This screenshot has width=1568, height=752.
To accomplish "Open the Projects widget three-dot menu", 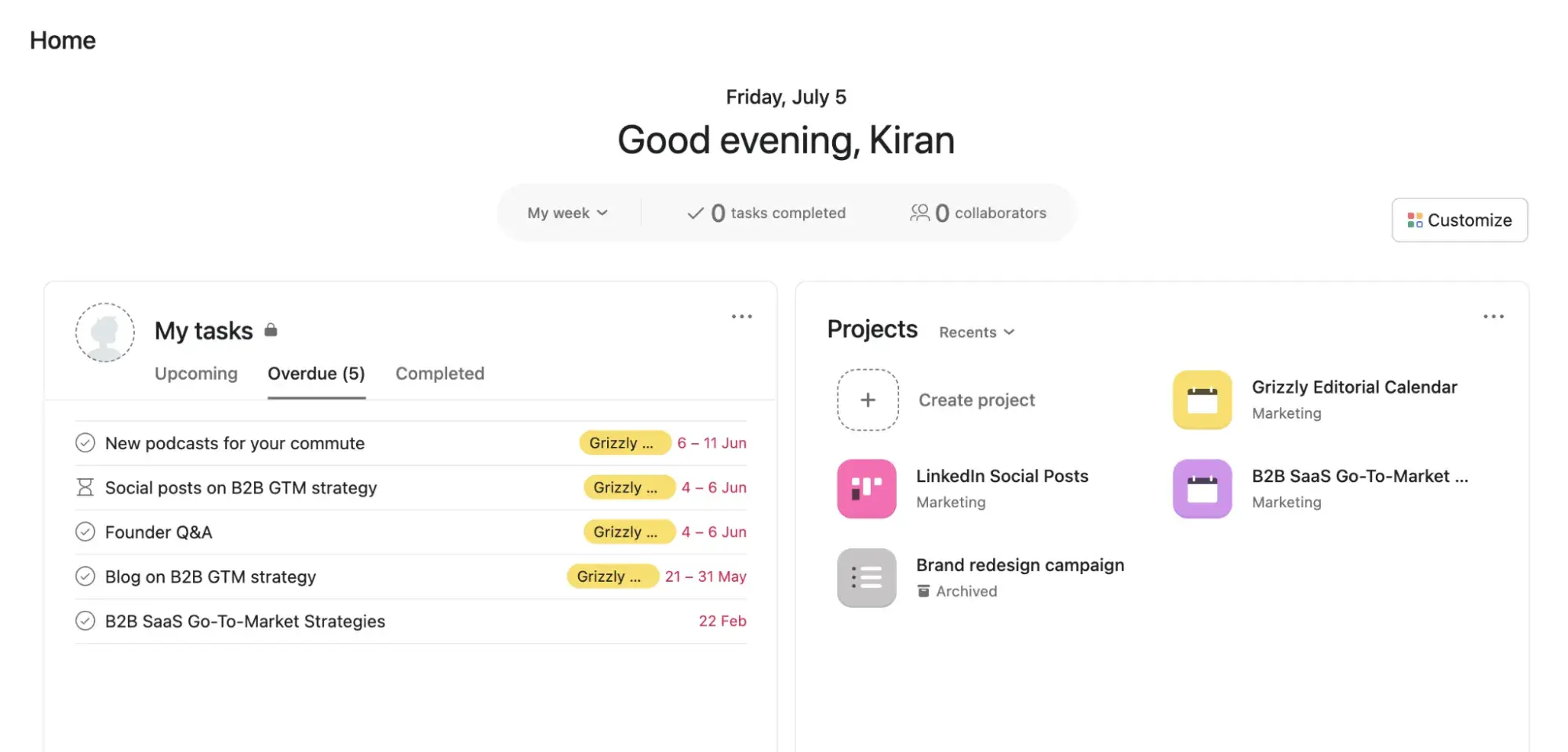I will pyautogui.click(x=1493, y=317).
